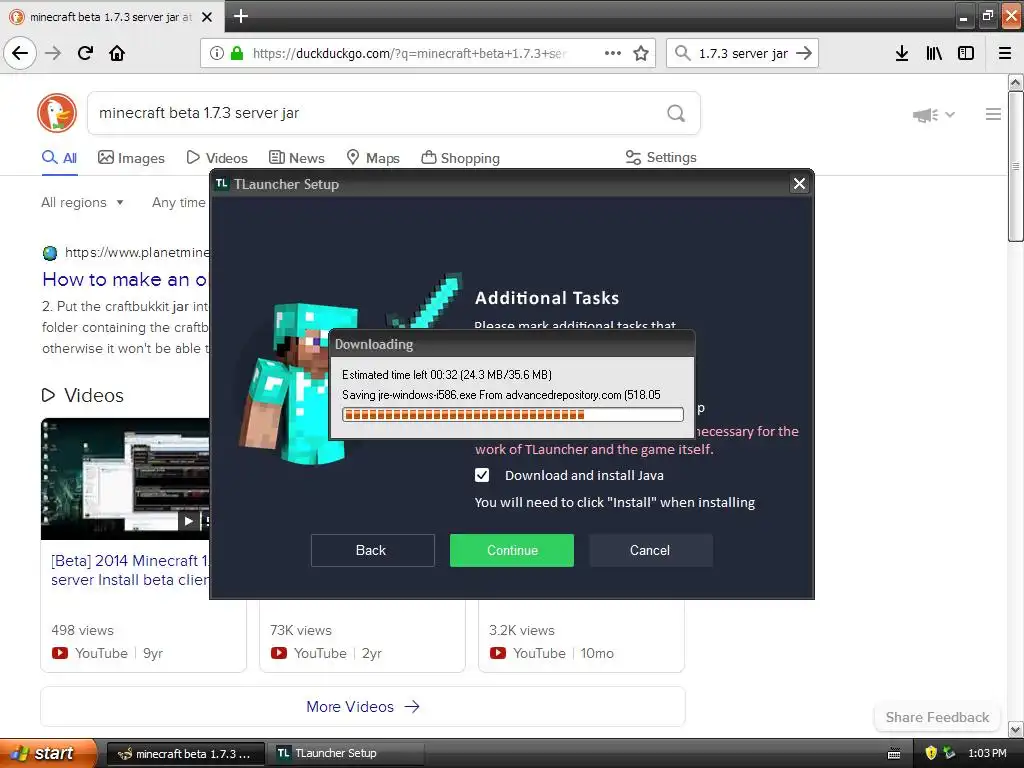
Task: Click the browser forward arrow
Action: (x=53, y=53)
